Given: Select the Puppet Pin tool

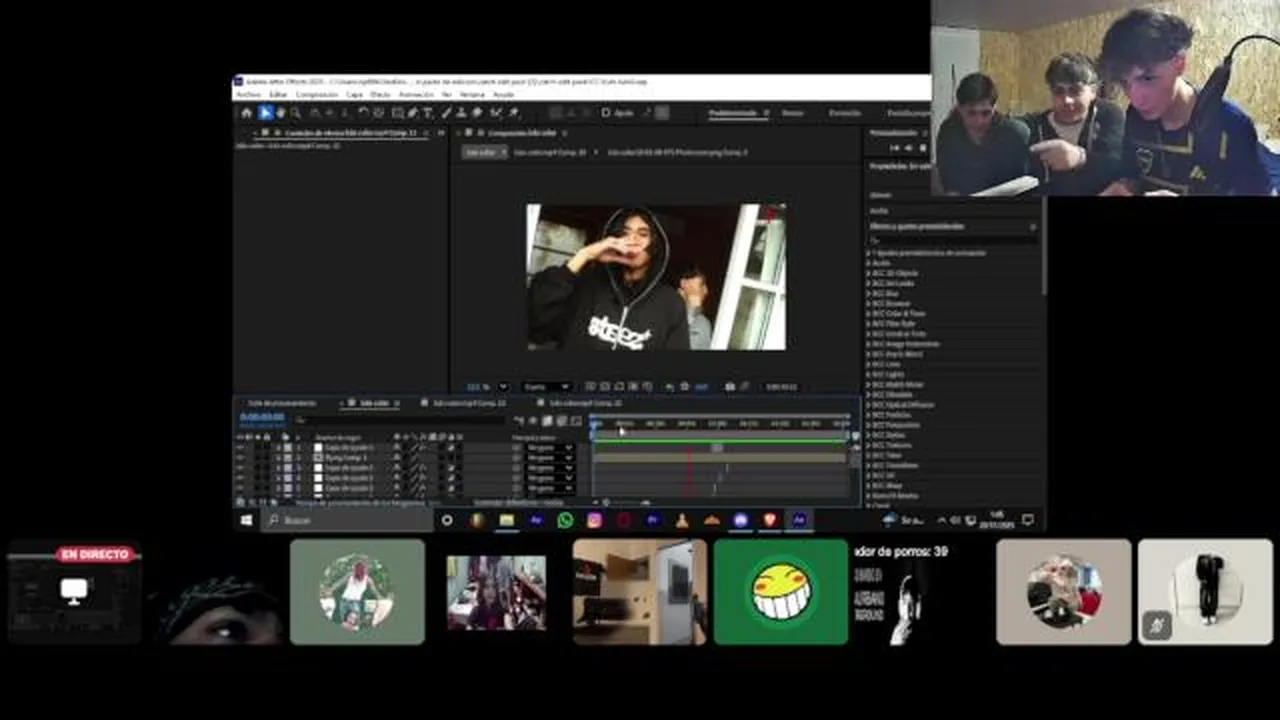Looking at the screenshot, I should click(513, 113).
